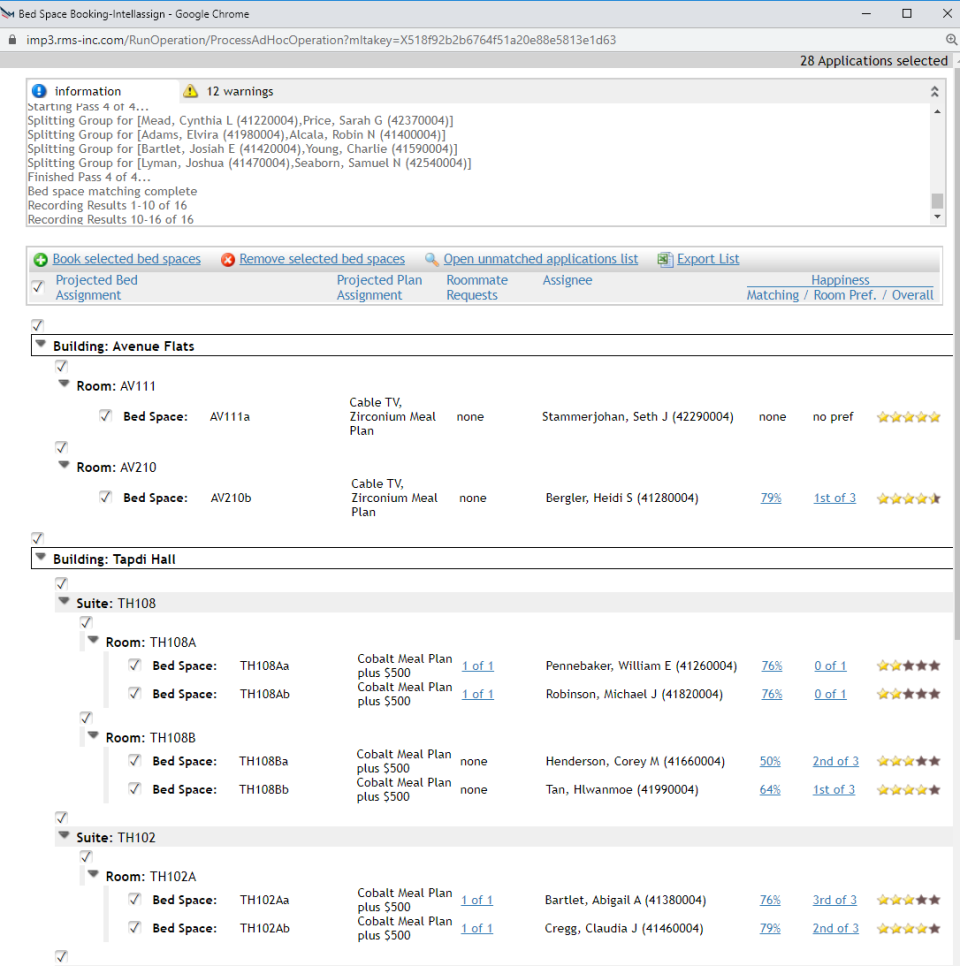Click the Happiness column group header
Viewport: 960px width, 966px height.
coord(840,280)
